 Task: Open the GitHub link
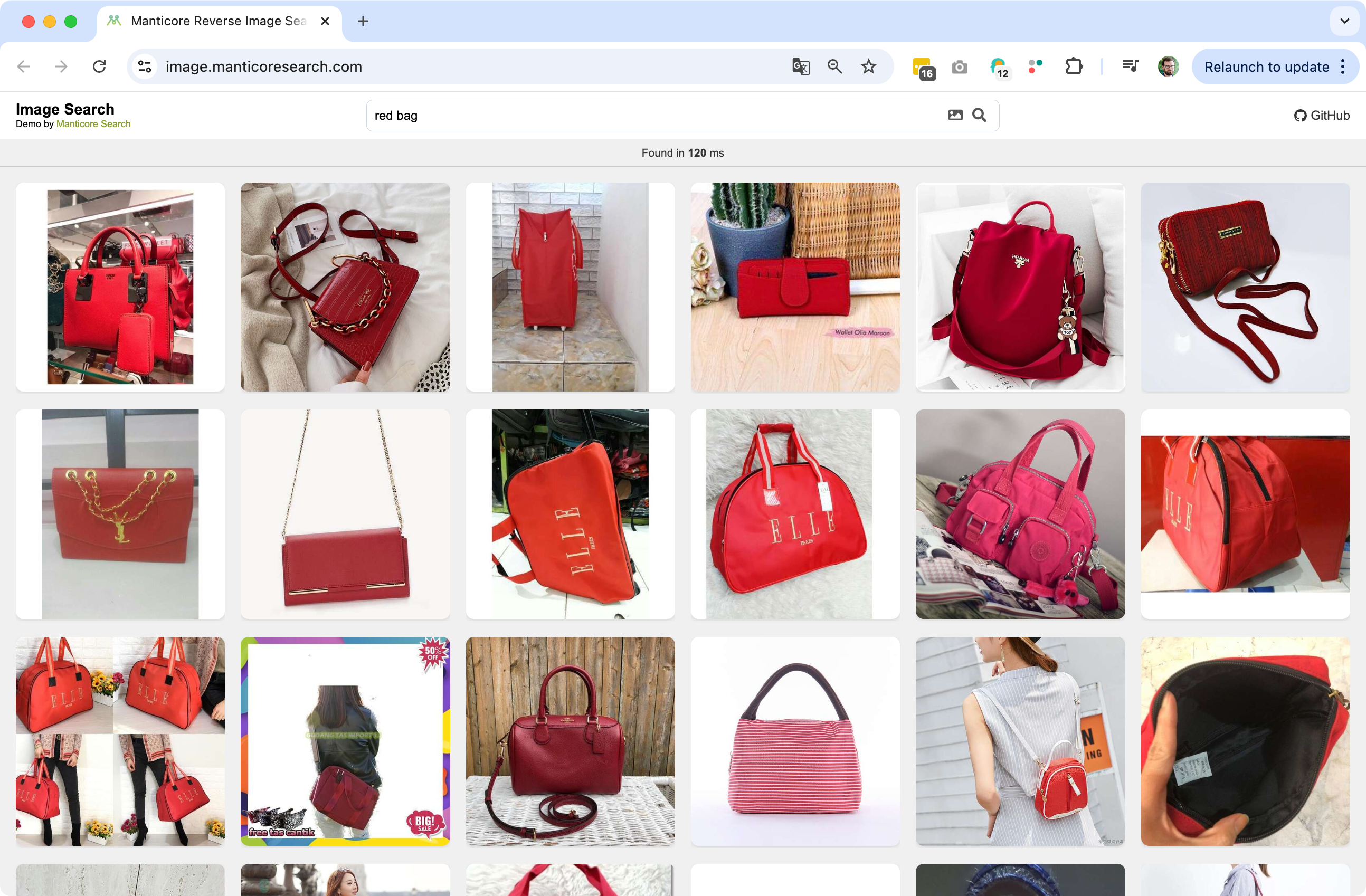point(1322,116)
